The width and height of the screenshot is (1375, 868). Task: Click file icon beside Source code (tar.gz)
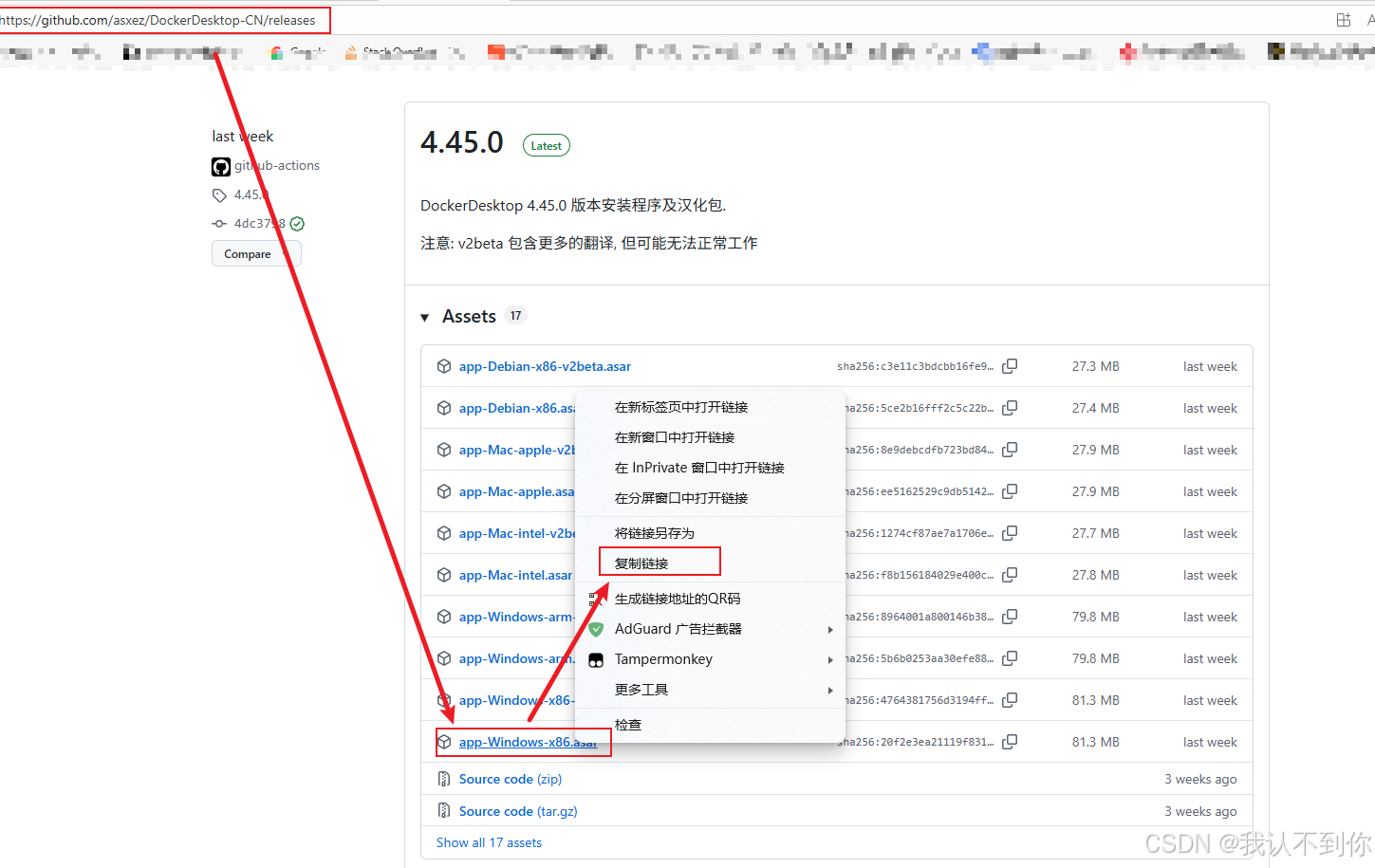(444, 811)
